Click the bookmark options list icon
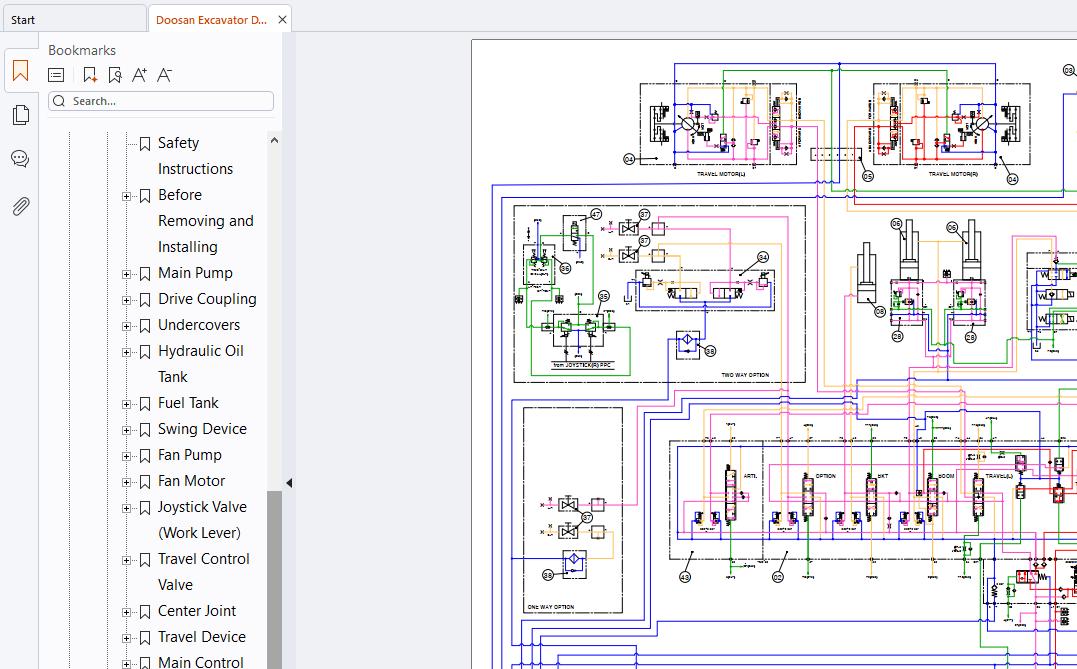This screenshot has height=669, width=1077. point(56,75)
